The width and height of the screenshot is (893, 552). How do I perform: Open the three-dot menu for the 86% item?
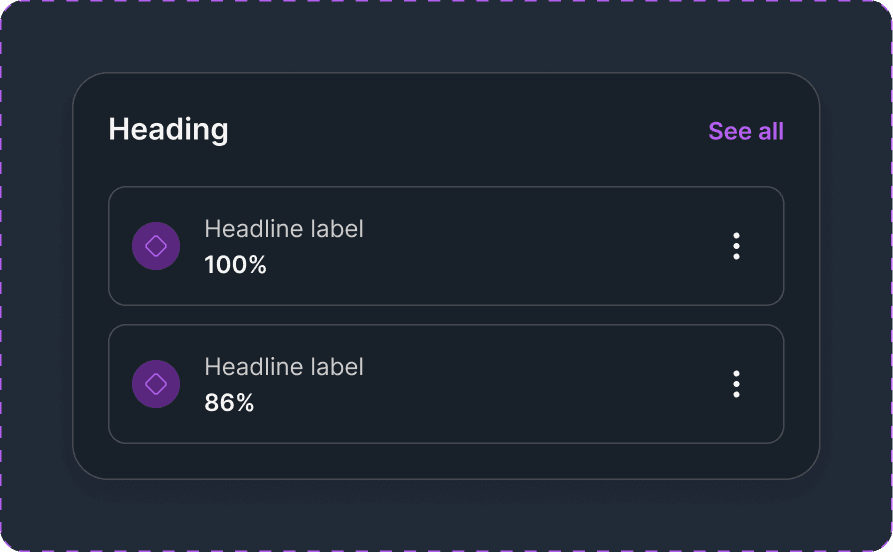point(736,384)
